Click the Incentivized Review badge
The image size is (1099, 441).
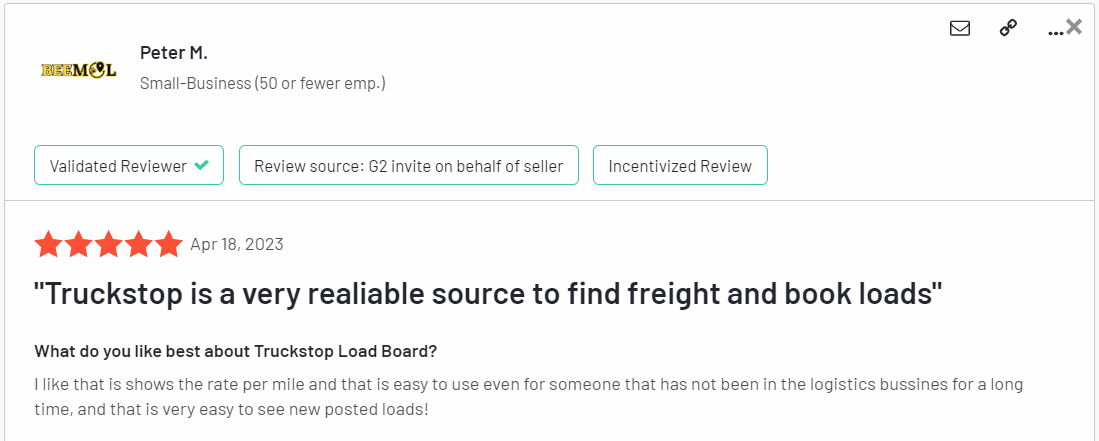click(680, 166)
